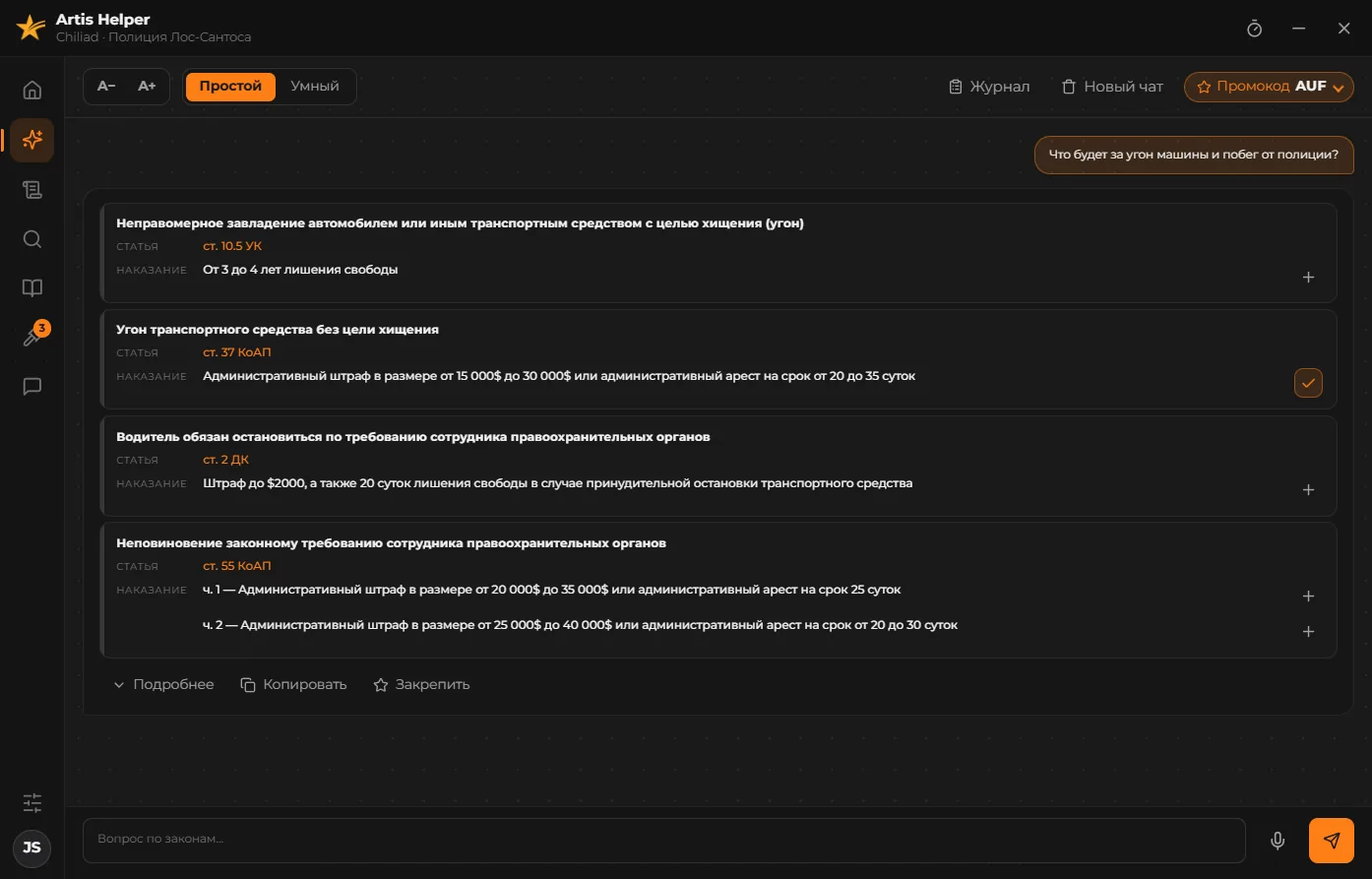The width and height of the screenshot is (1372, 879).
Task: Start voice input with the microphone icon
Action: point(1278,841)
